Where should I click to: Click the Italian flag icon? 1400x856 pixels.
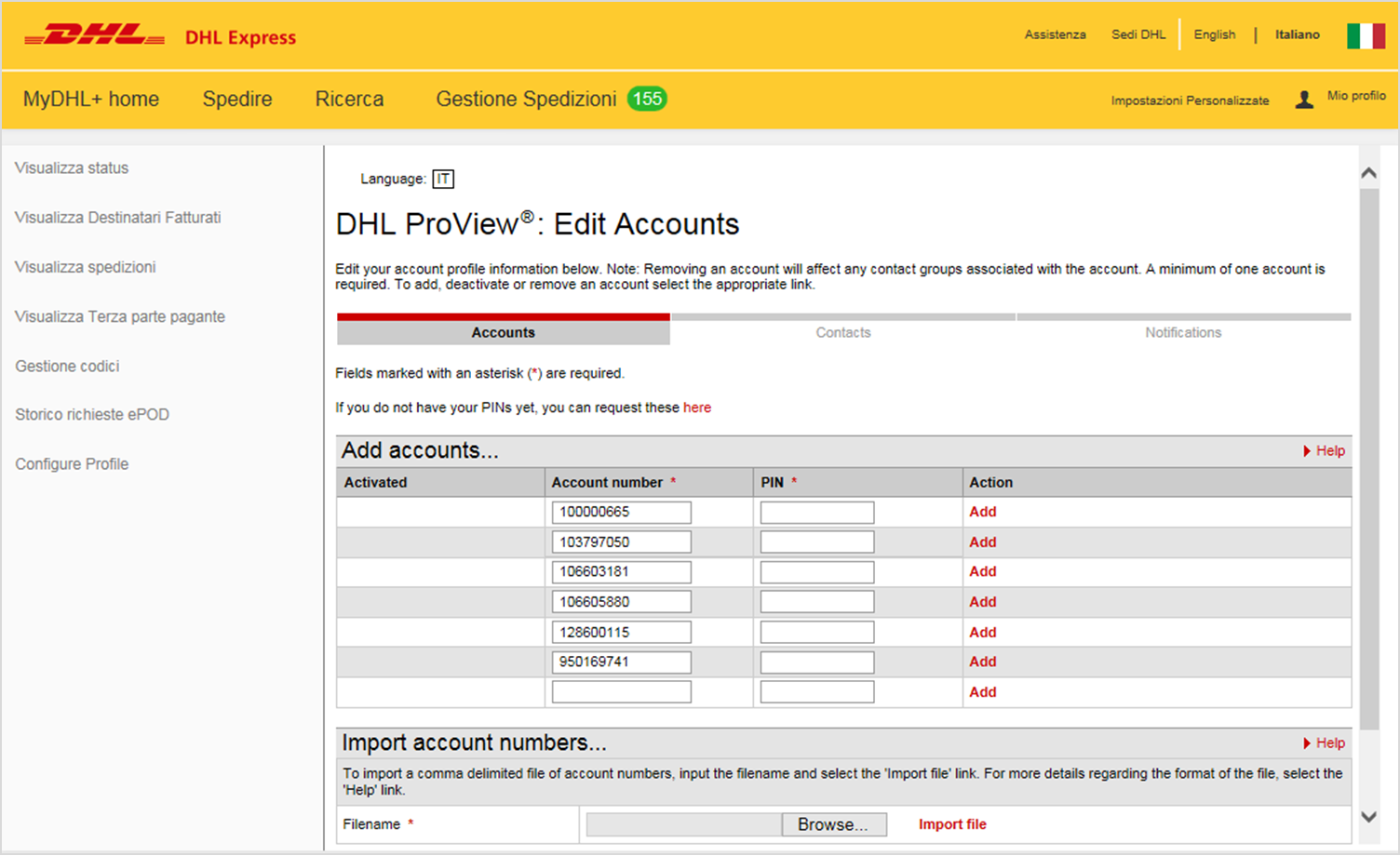click(1366, 35)
